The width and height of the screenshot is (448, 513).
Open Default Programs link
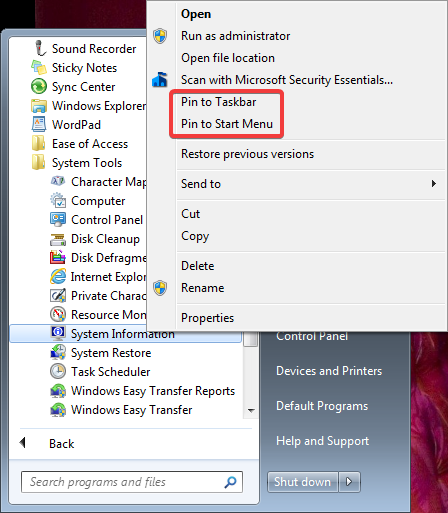click(x=322, y=406)
